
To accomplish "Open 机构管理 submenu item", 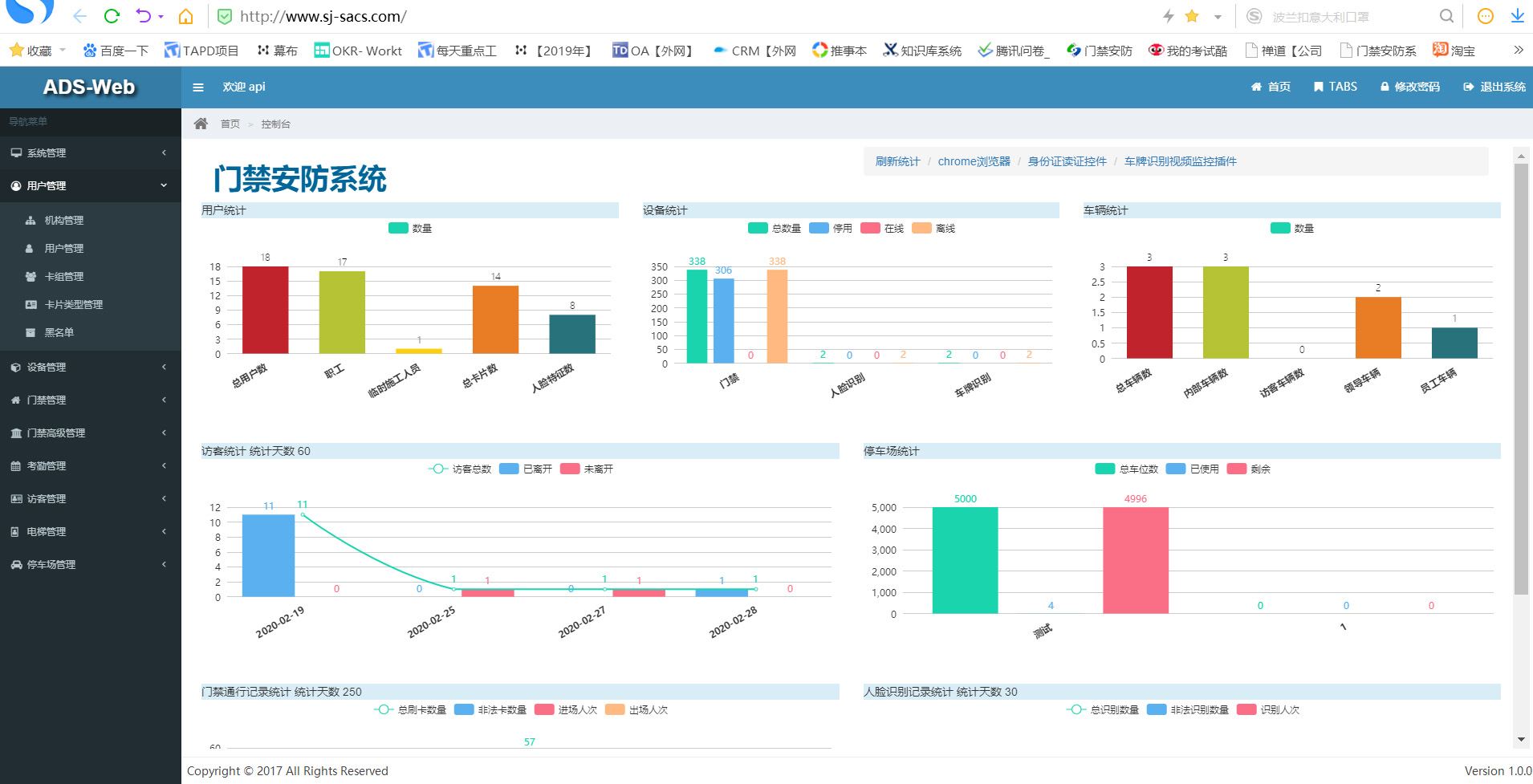I will 63,221.
